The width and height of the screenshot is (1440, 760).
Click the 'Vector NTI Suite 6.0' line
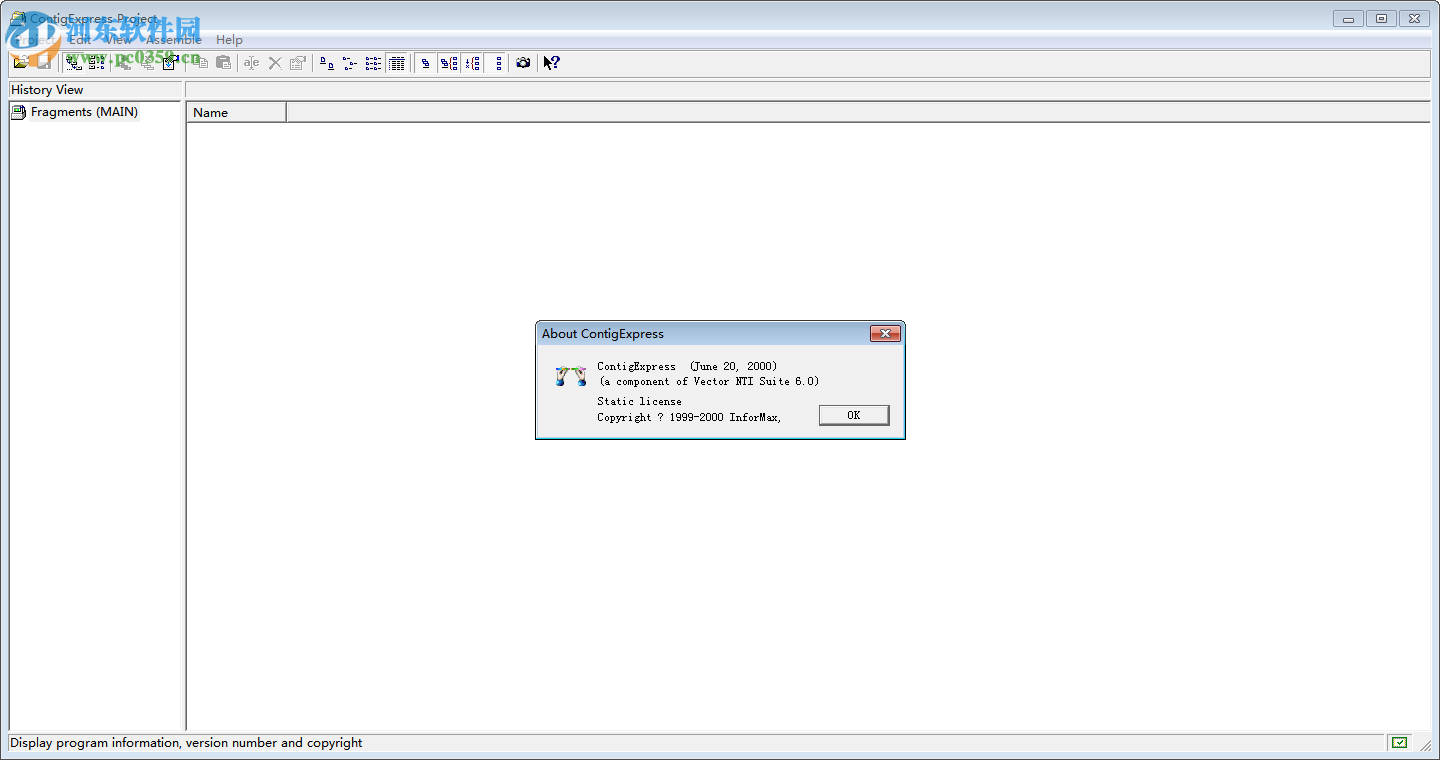(709, 381)
